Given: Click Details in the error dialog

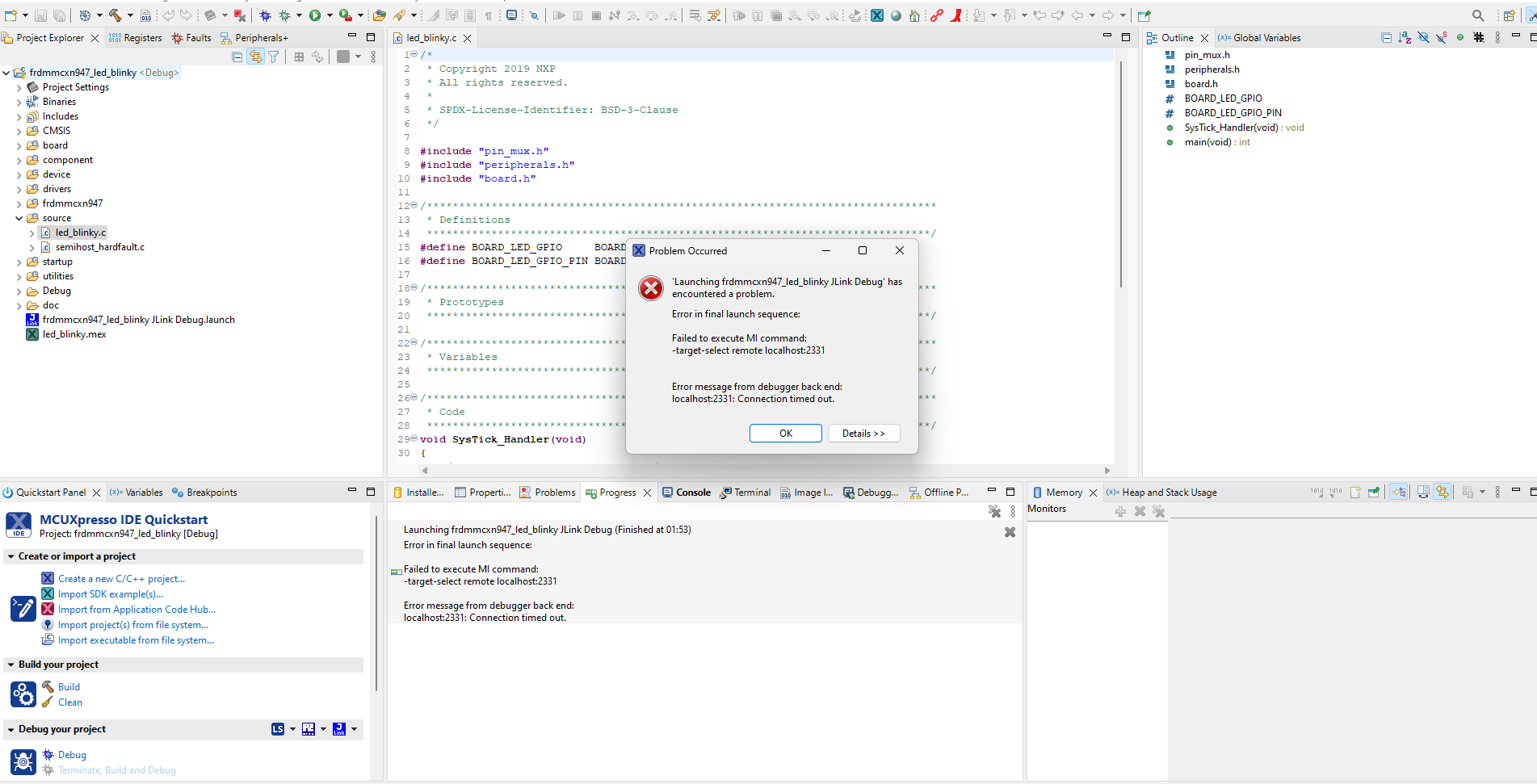Looking at the screenshot, I should [863, 433].
